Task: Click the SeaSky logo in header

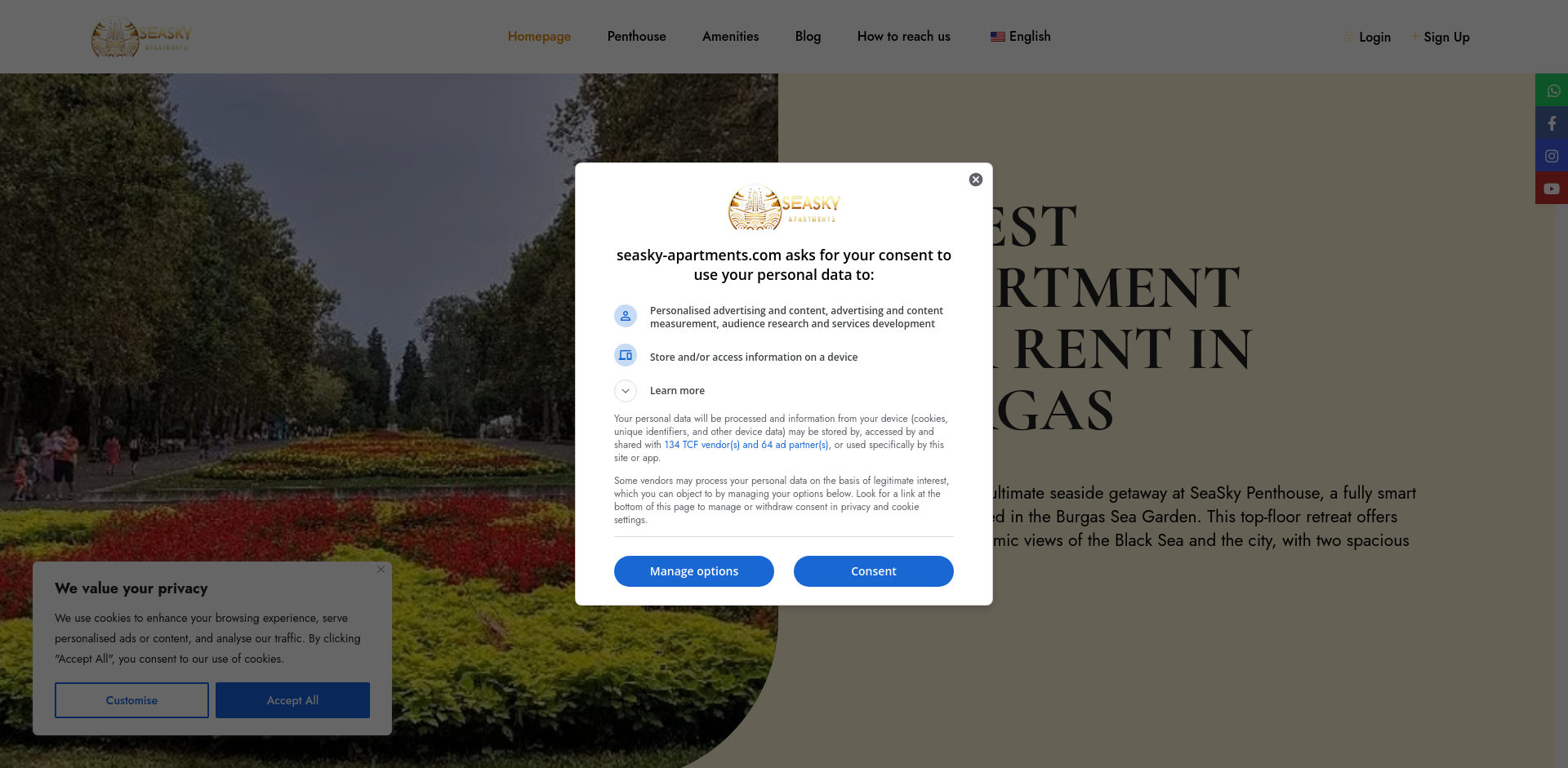Action: click(x=141, y=37)
